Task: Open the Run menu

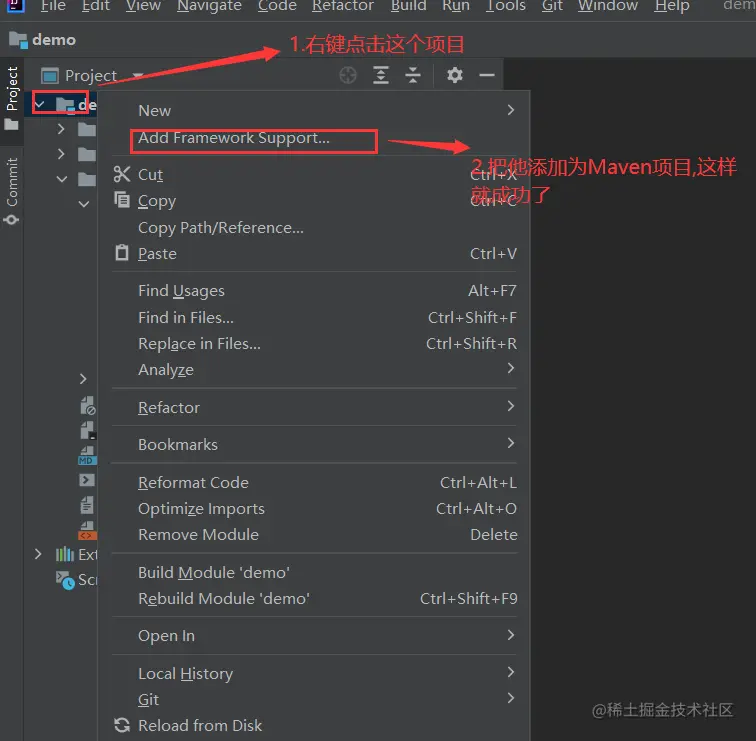Action: pyautogui.click(x=456, y=6)
